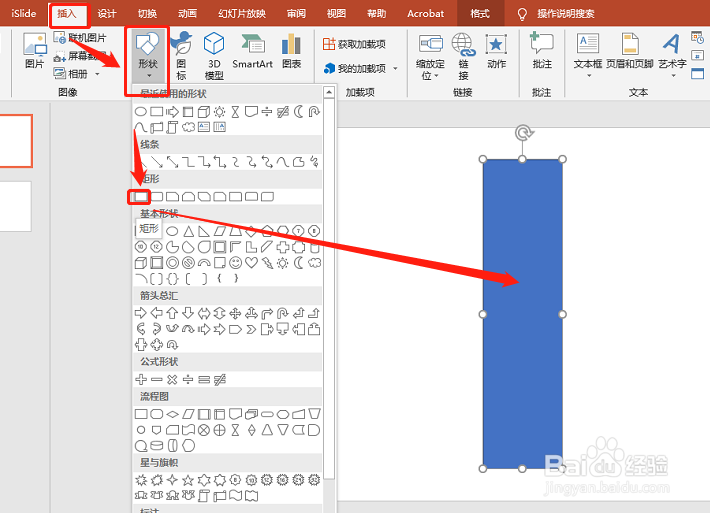Select the freeform shape line tool
710x513 pixels.
pyautogui.click(x=298, y=162)
